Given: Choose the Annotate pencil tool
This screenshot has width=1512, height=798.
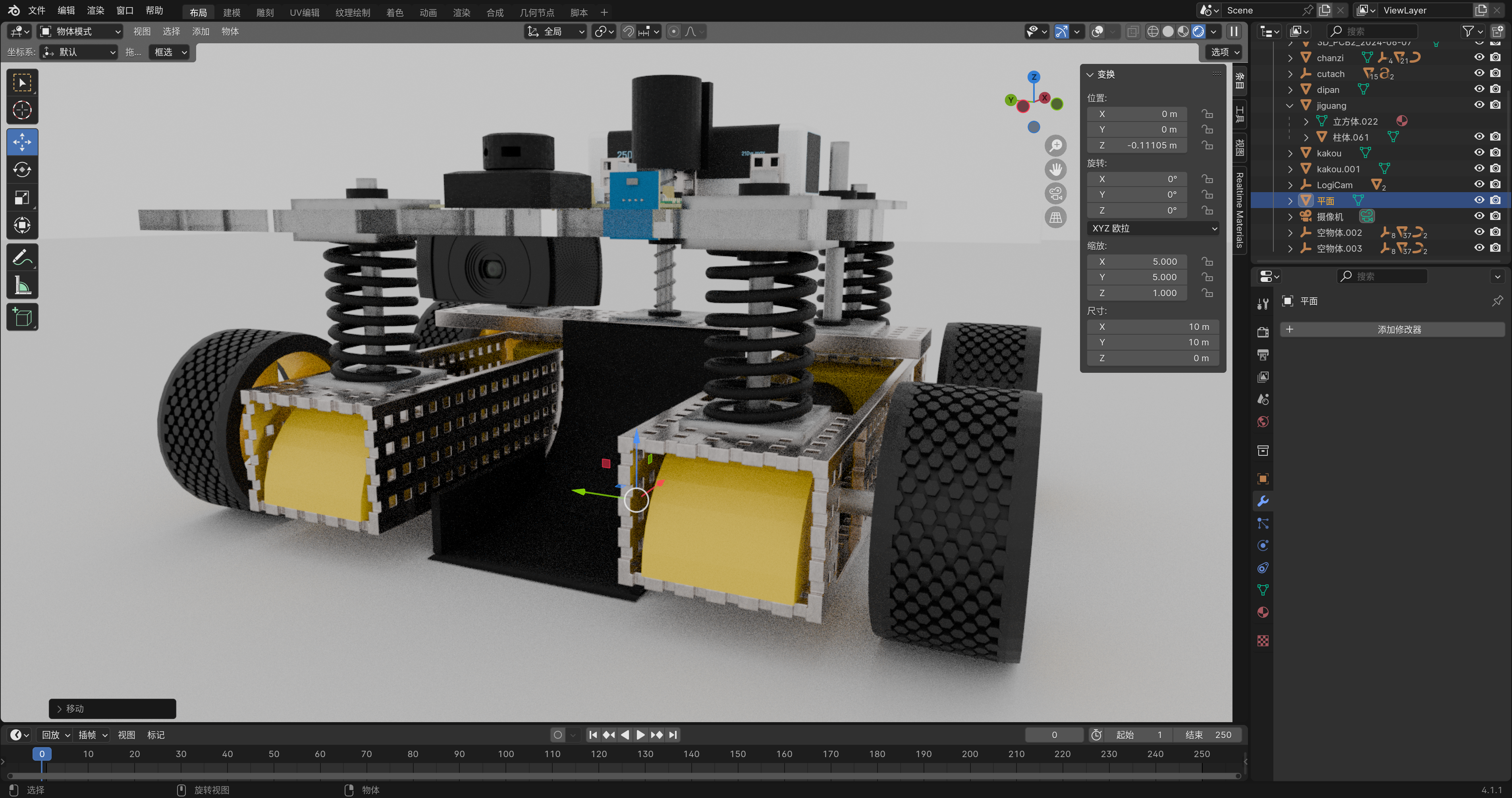Looking at the screenshot, I should pos(22,257).
